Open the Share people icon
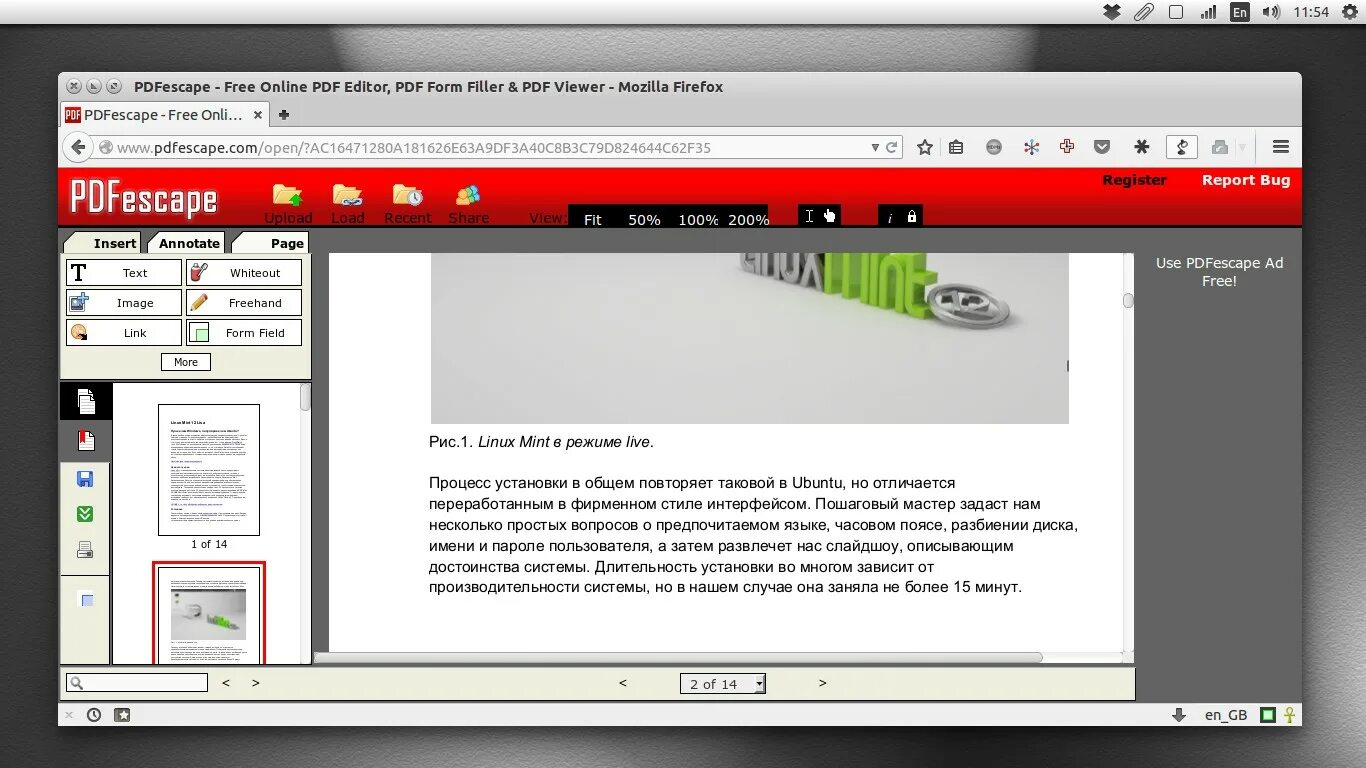1366x768 pixels. pos(468,195)
